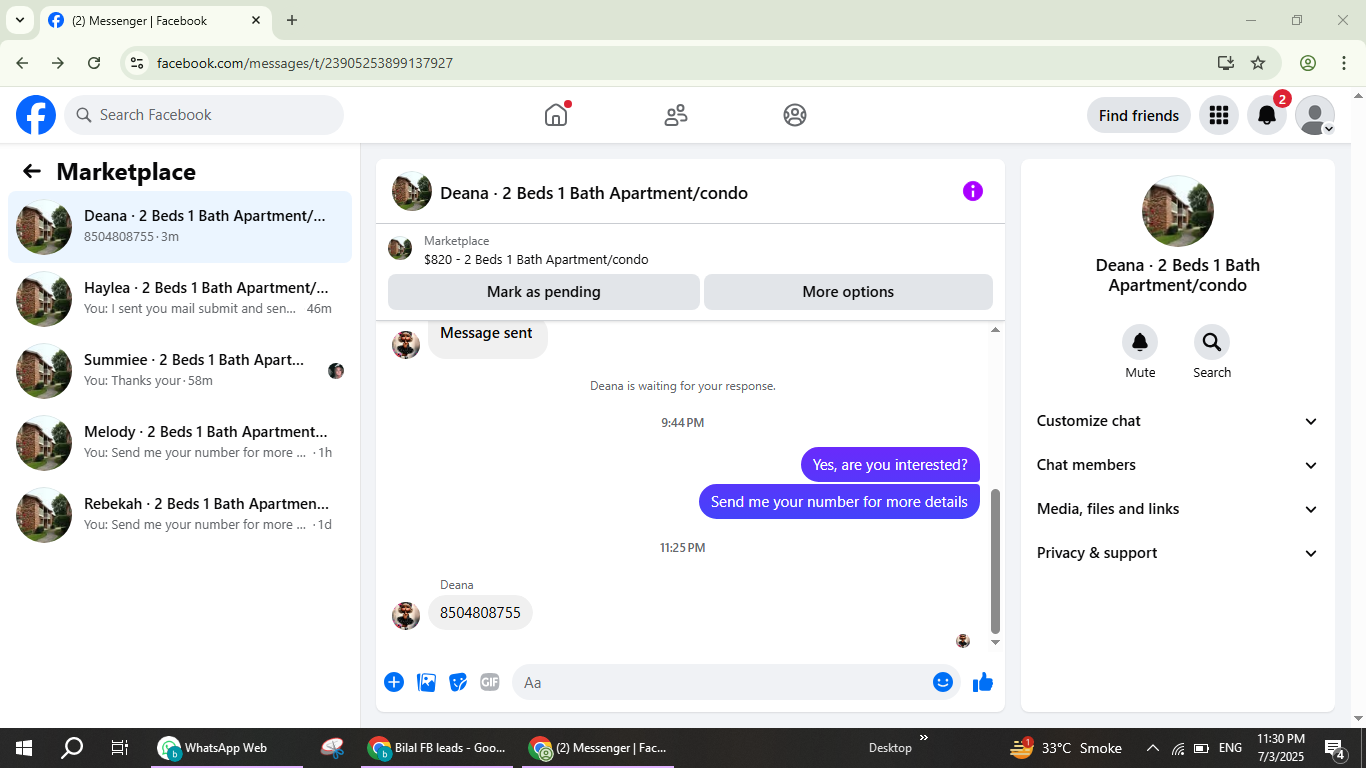Open the Melody conversation
The image size is (1366, 768).
pyautogui.click(x=180, y=443)
